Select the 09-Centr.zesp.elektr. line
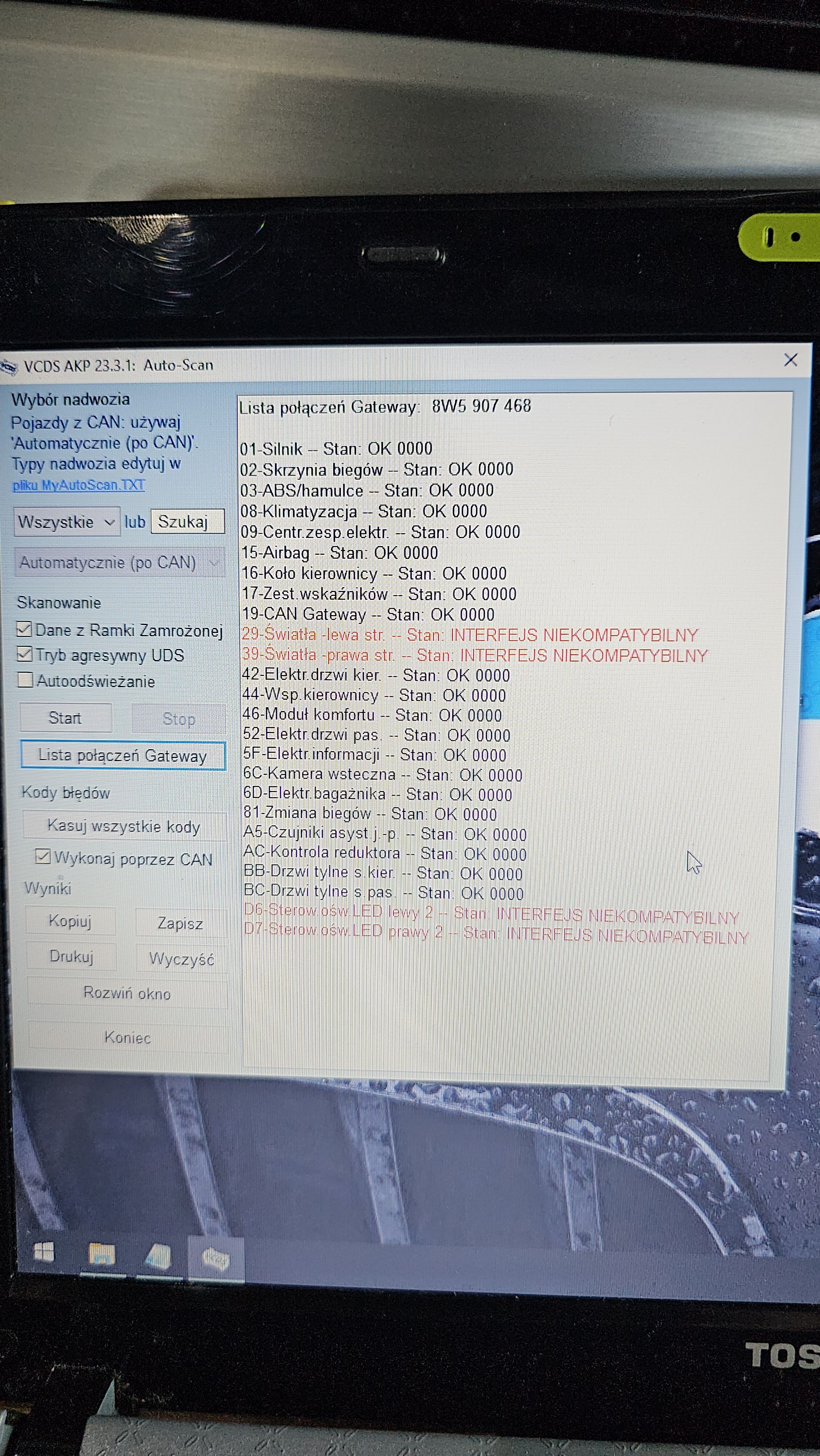The width and height of the screenshot is (820, 1456). tap(380, 532)
